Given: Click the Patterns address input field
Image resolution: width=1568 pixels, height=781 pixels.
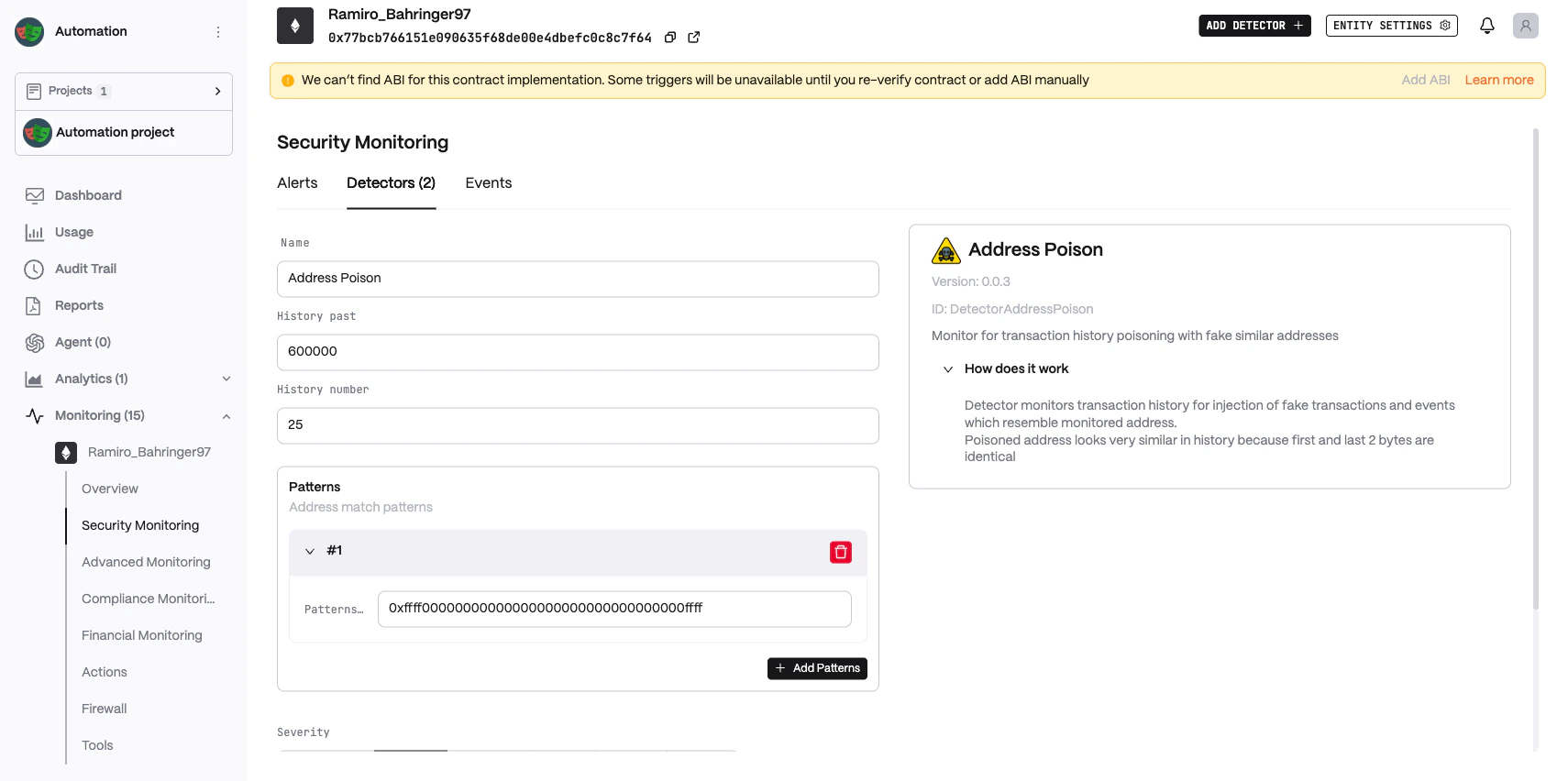Looking at the screenshot, I should click(x=614, y=609).
